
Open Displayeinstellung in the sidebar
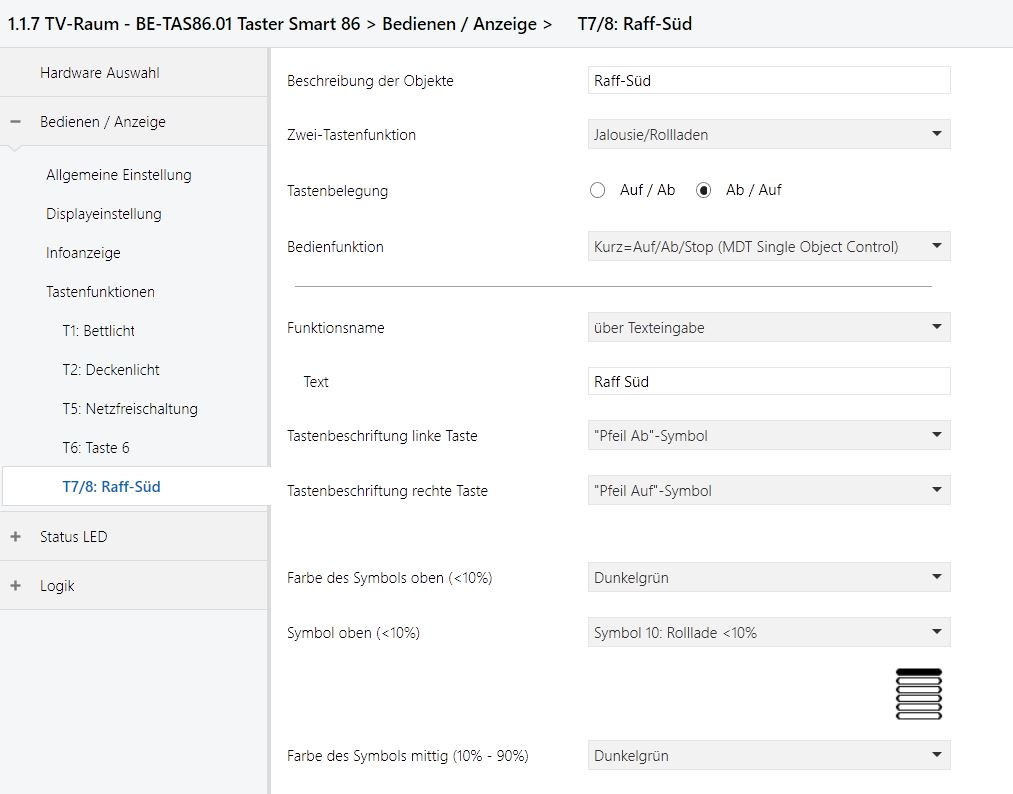[103, 214]
